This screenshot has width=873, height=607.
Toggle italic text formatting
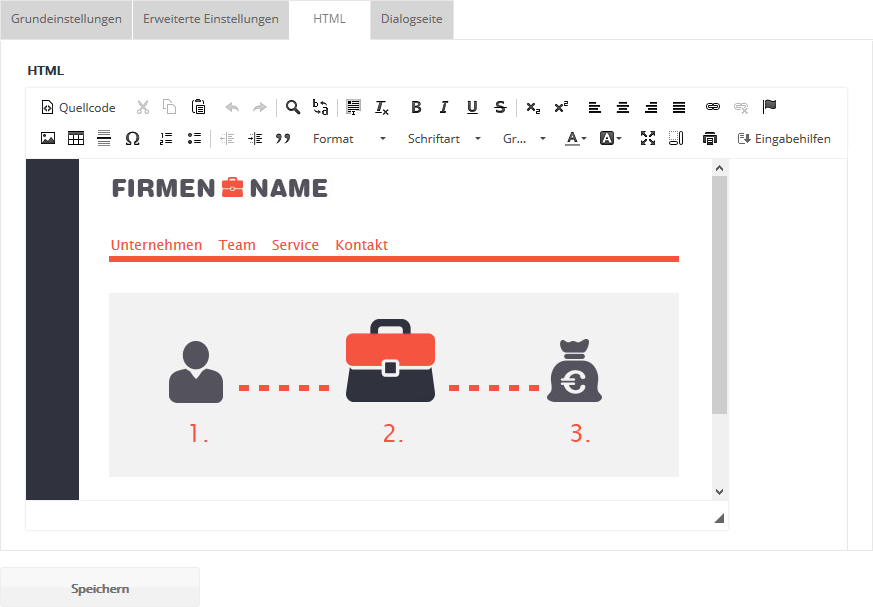click(444, 108)
